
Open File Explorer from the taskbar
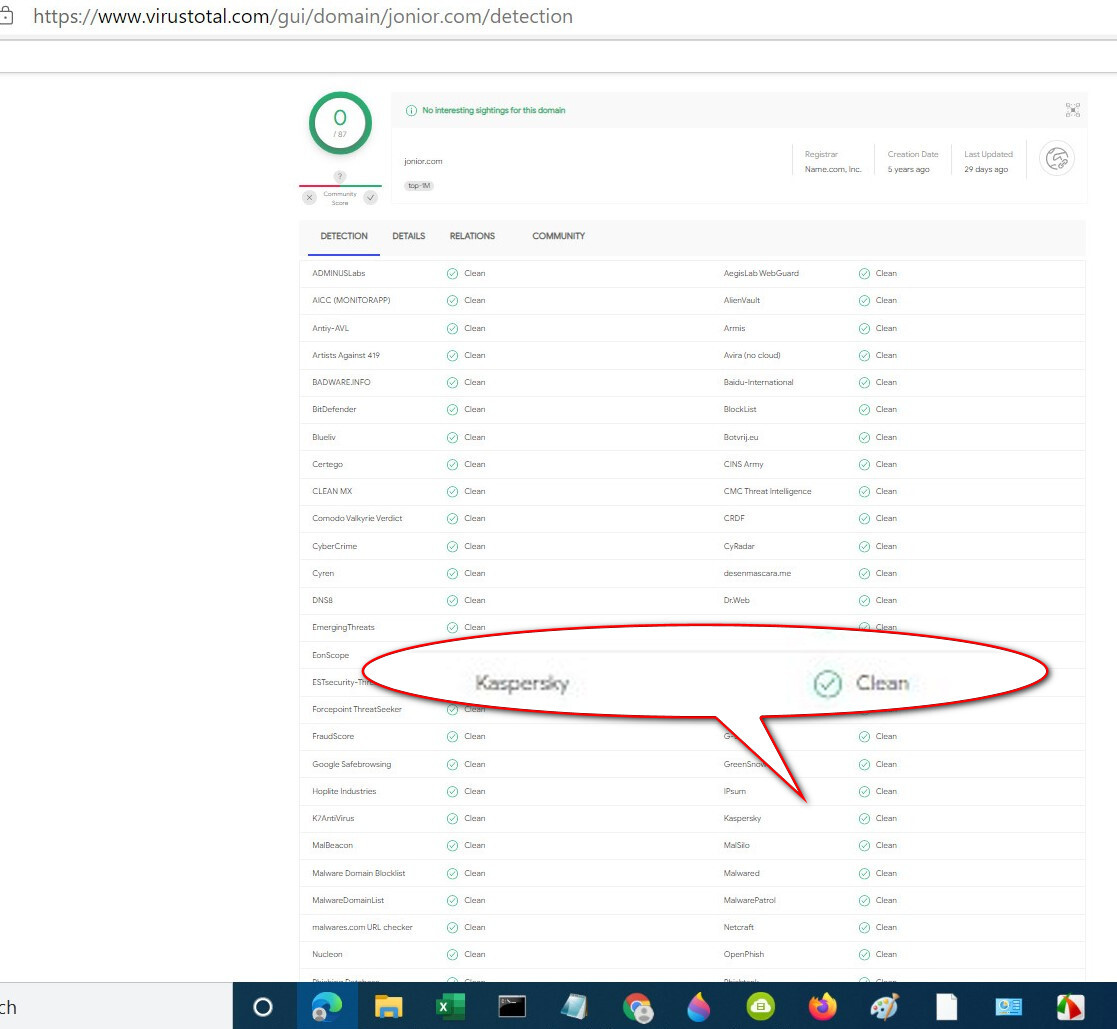pyautogui.click(x=388, y=1006)
